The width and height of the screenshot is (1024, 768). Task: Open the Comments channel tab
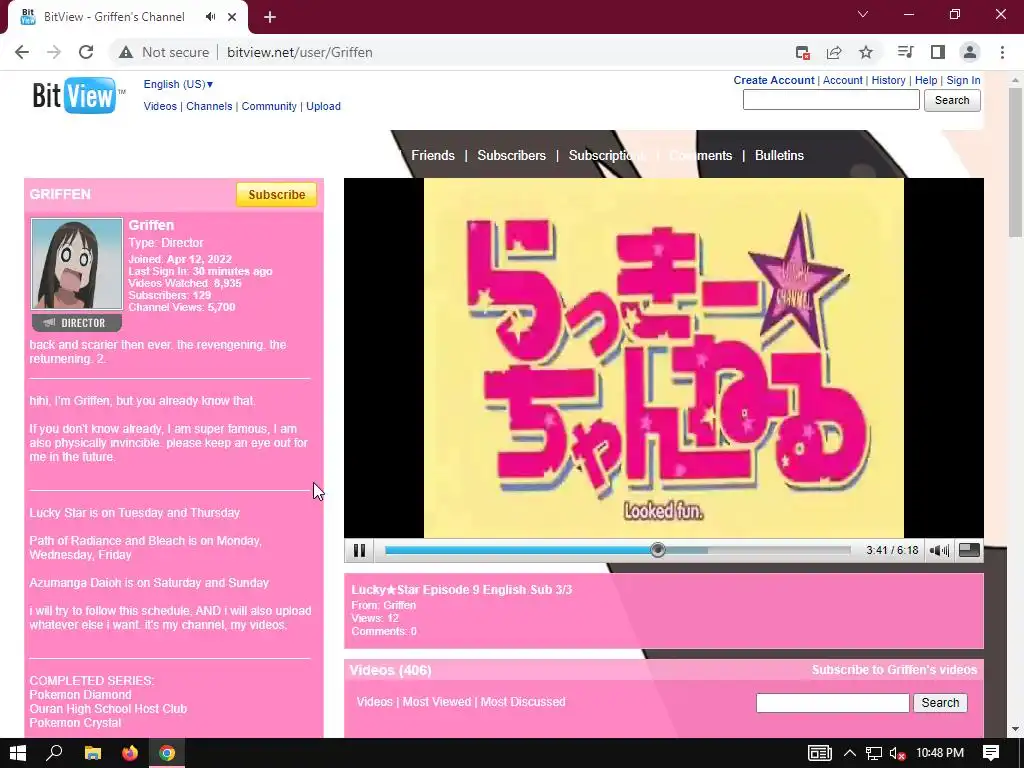(700, 155)
